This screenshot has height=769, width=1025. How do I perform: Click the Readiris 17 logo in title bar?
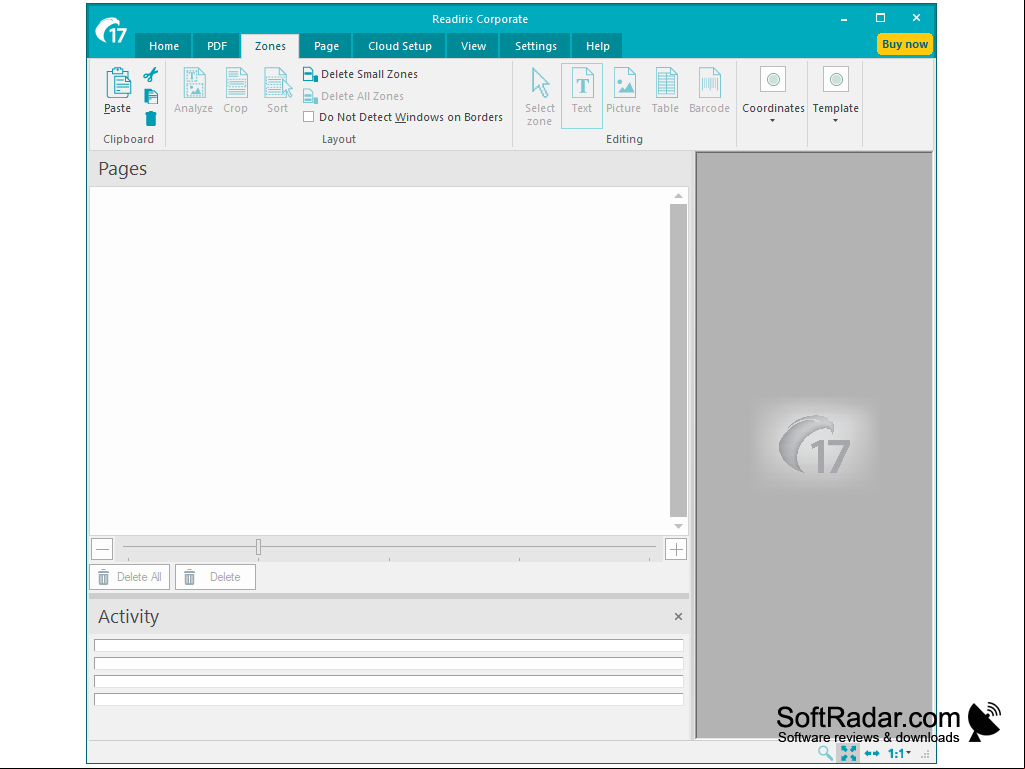[x=110, y=31]
